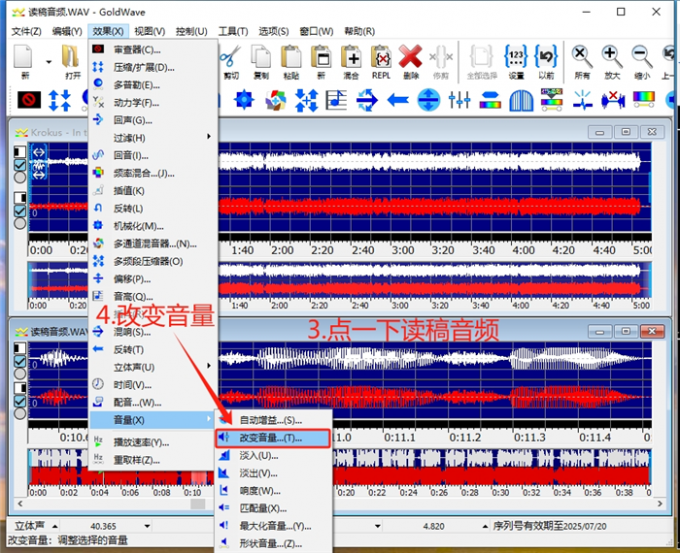Screen dimensions: 680x553
Task: Click the 0:11.2 mark on 读稿音频 timeline
Action: tap(465, 438)
